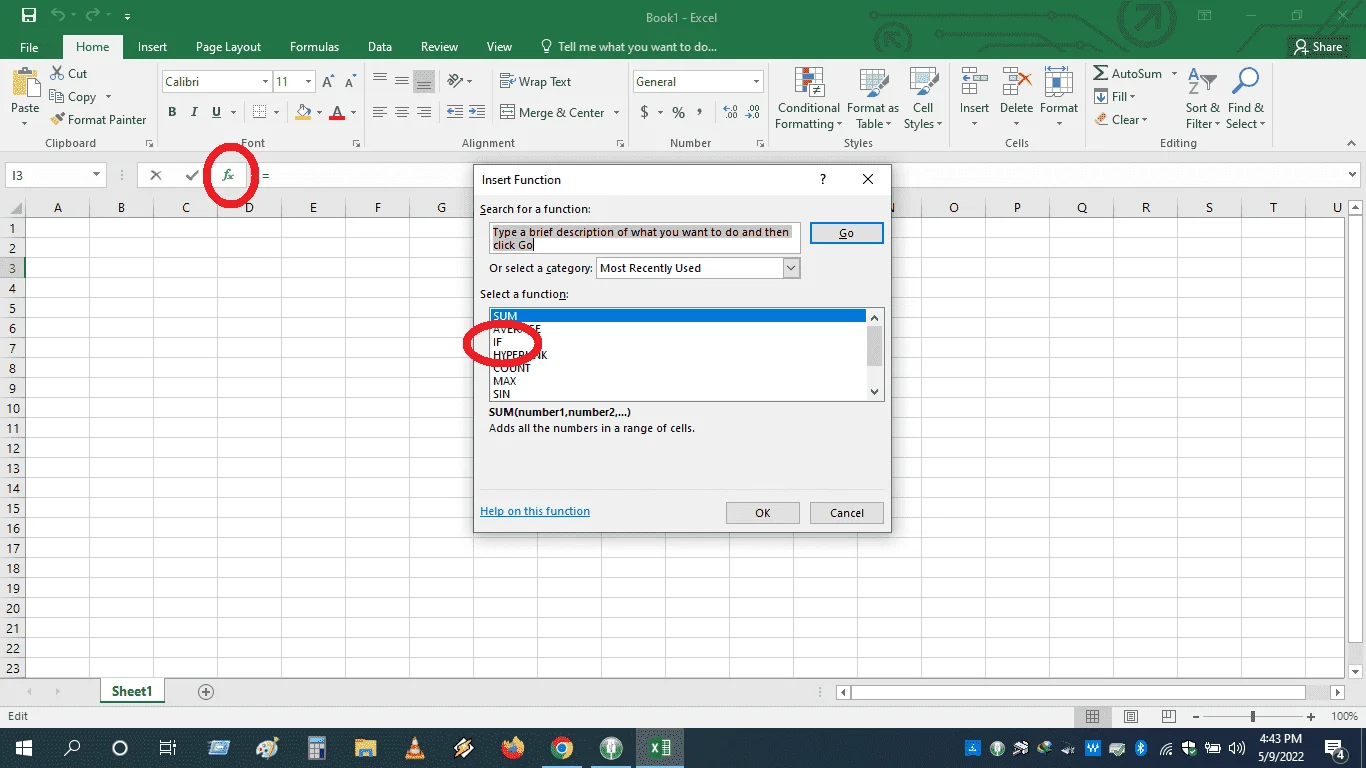Click the Go button in Insert Function
This screenshot has width=1366, height=768.
[846, 233]
